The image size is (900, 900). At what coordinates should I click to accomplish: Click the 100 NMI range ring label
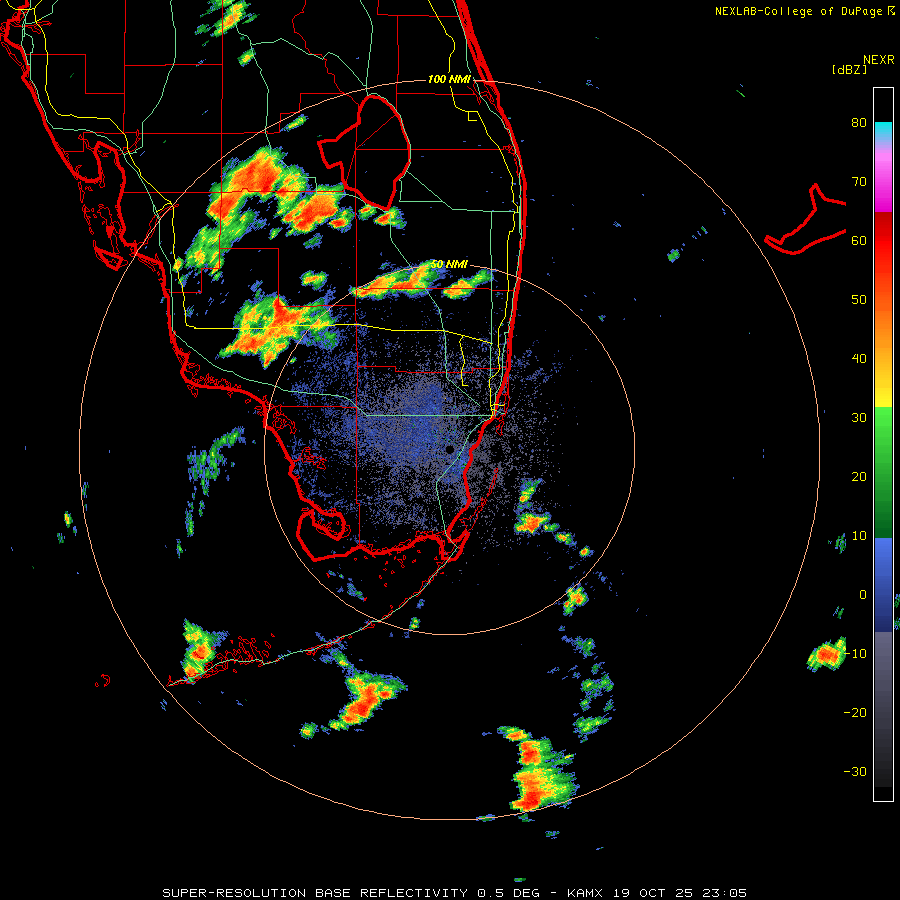449,79
